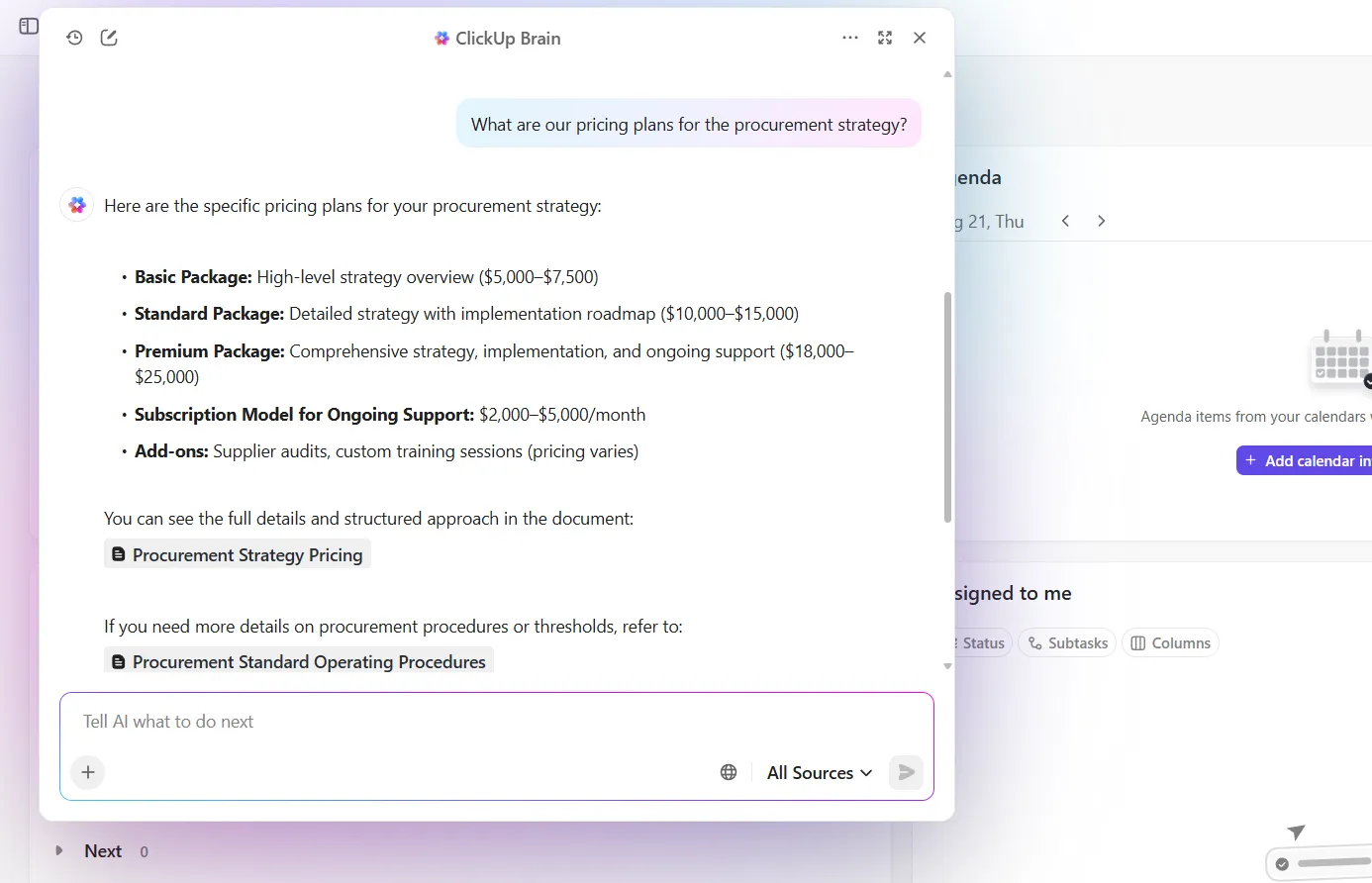Expand the Next section
This screenshot has width=1372, height=883.
point(59,850)
